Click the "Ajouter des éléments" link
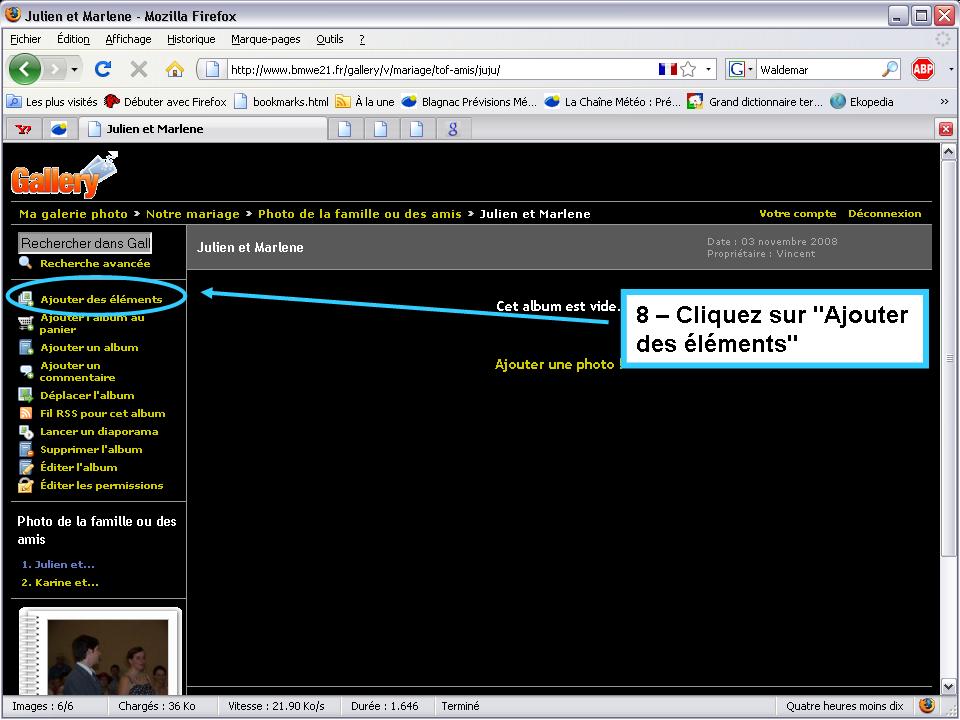 coord(100,299)
